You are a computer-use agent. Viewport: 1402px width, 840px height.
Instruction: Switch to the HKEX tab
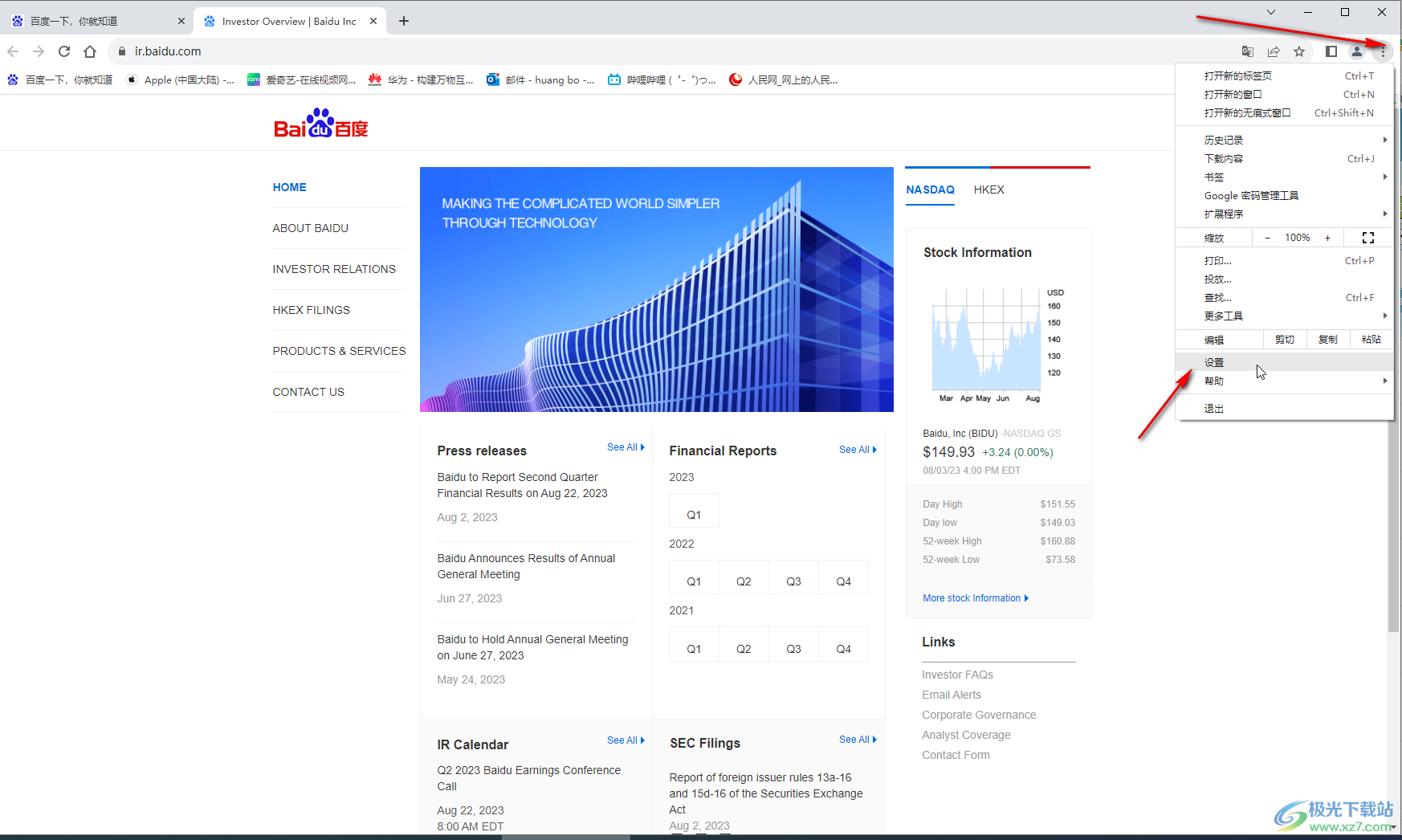pyautogui.click(x=988, y=190)
